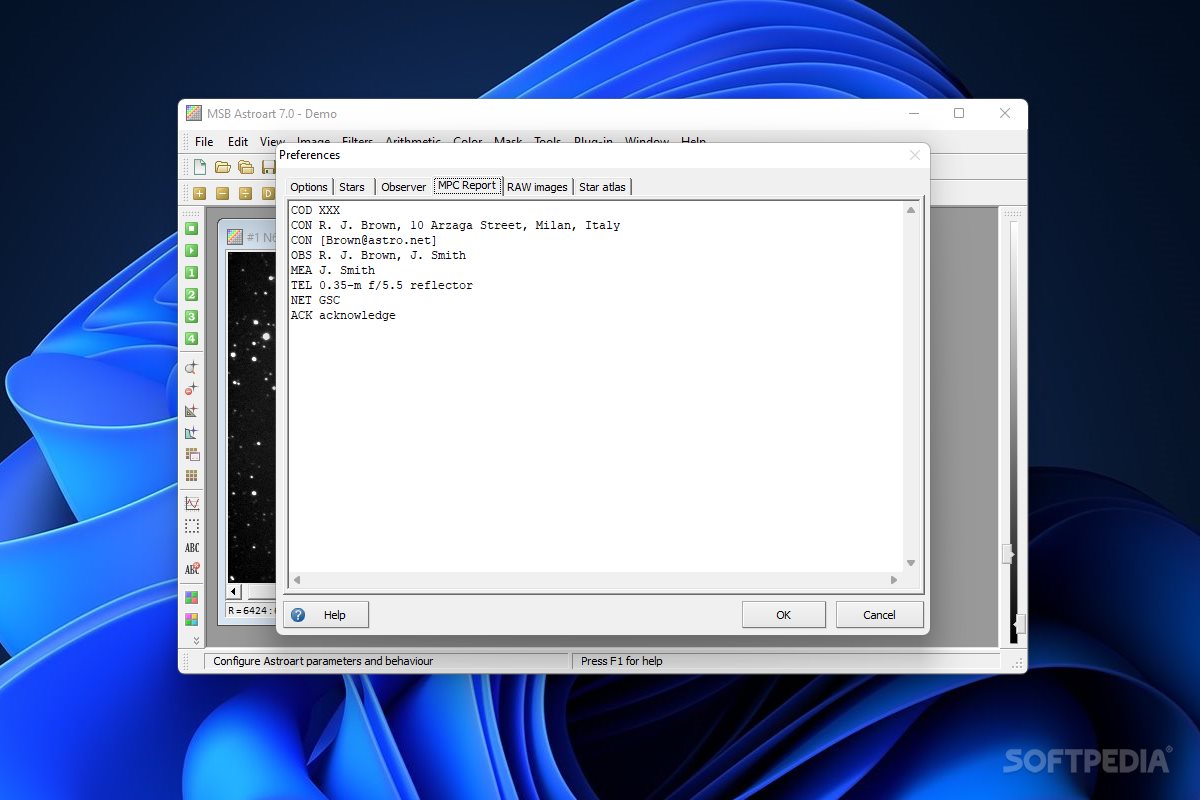Click the 'R = 6424' pixel value readout
1200x800 pixels.
[251, 610]
